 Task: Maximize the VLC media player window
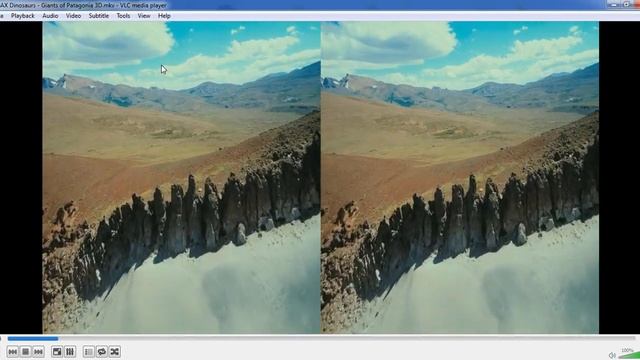(626, 4)
